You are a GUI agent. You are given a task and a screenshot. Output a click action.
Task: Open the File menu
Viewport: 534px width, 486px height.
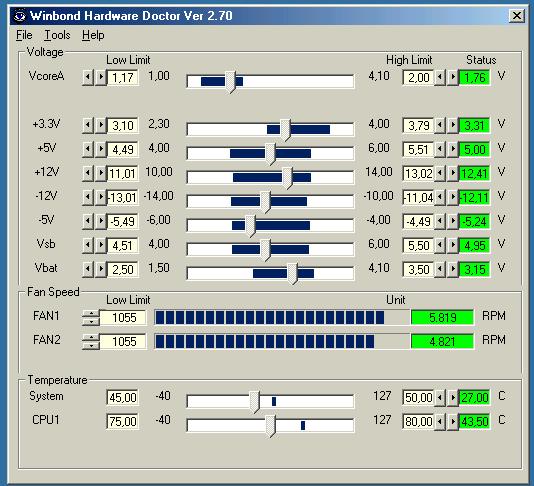tap(24, 35)
